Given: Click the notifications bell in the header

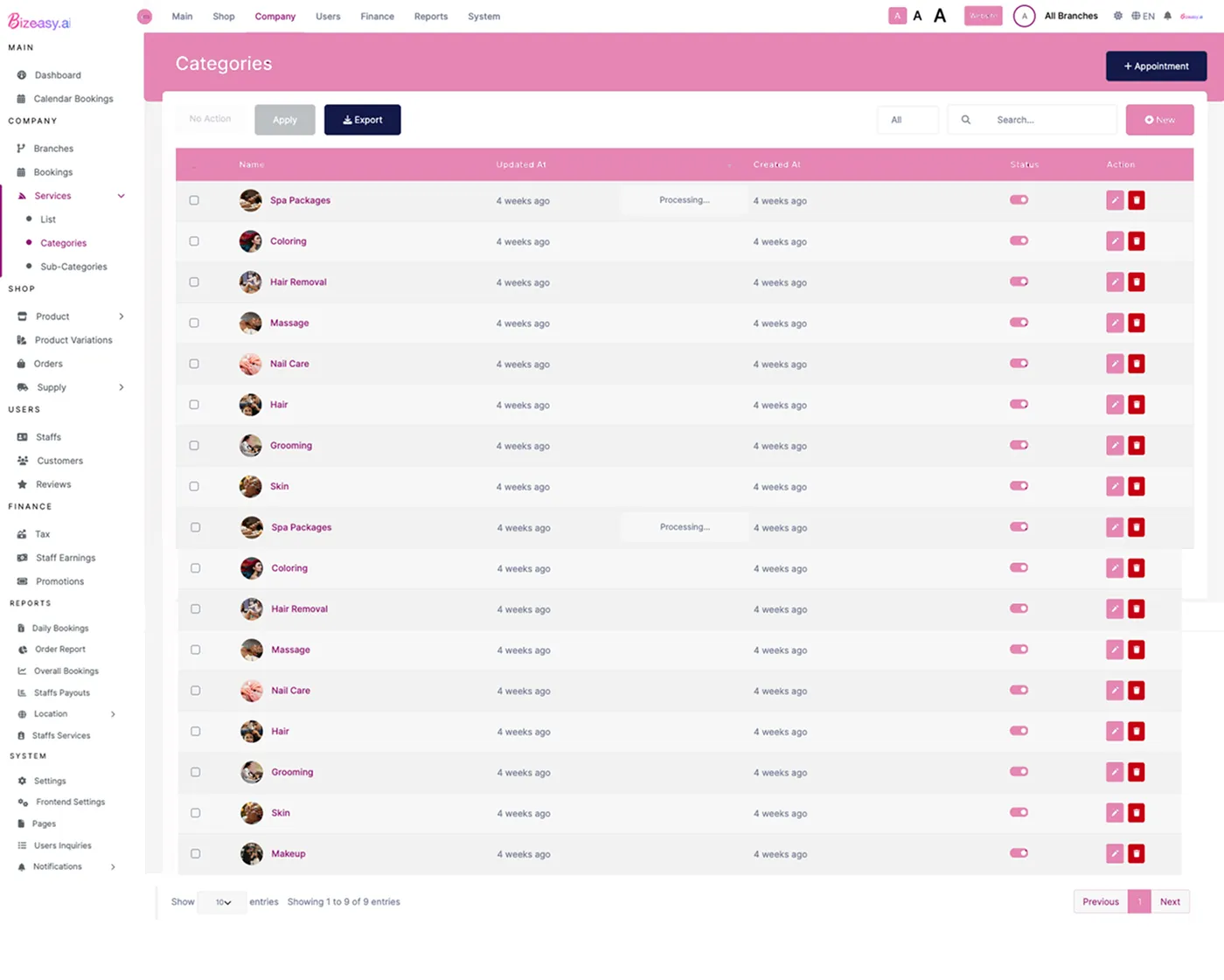Looking at the screenshot, I should pos(1168,15).
